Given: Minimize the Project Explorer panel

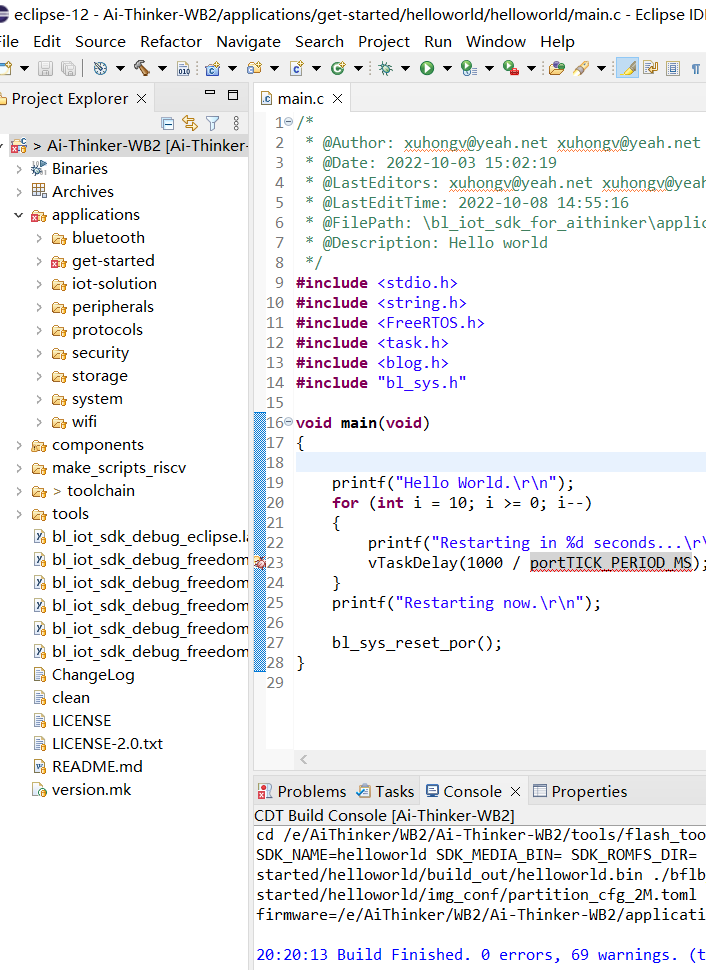Looking at the screenshot, I should point(210,93).
